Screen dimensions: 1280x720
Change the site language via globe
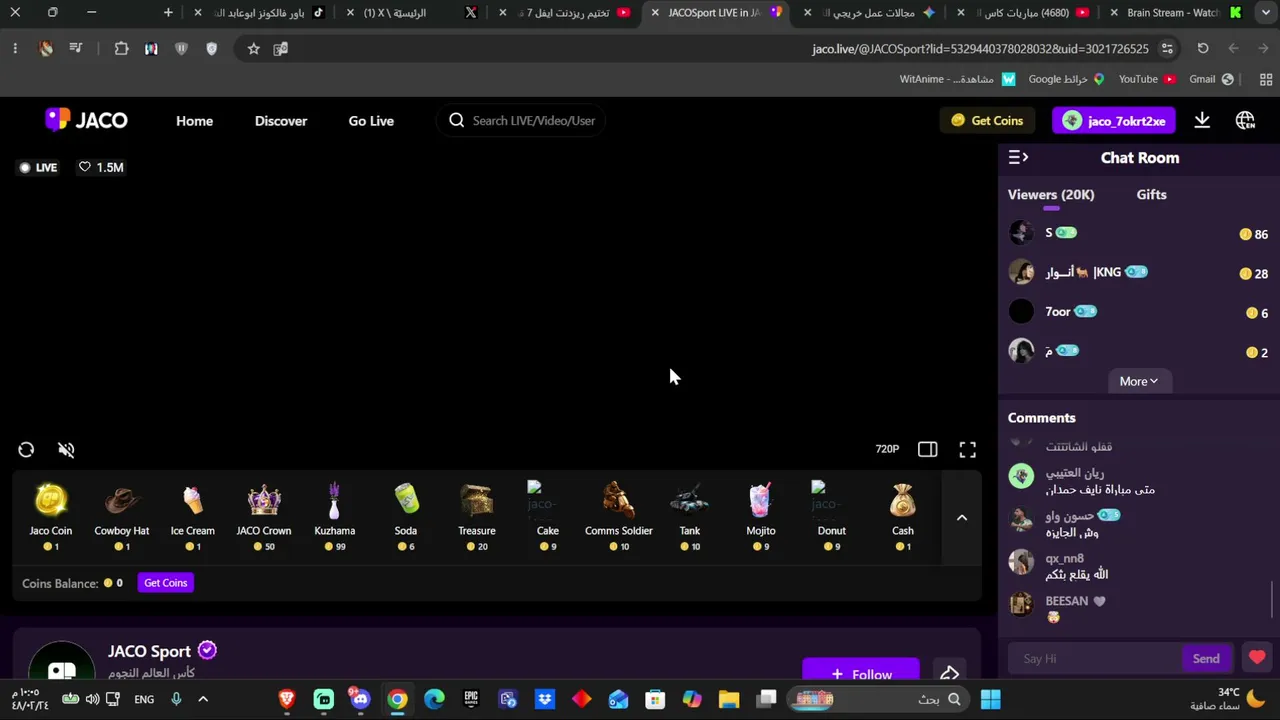point(1245,121)
